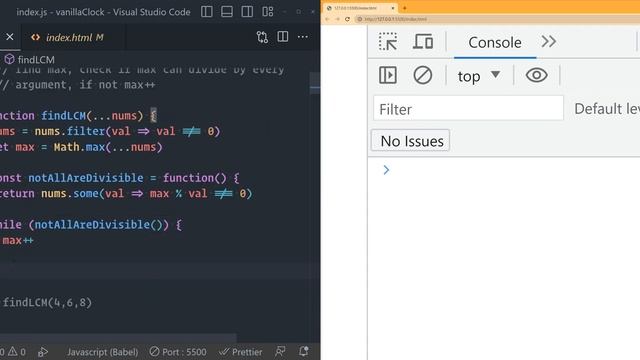Close the current editor tab

10,37
